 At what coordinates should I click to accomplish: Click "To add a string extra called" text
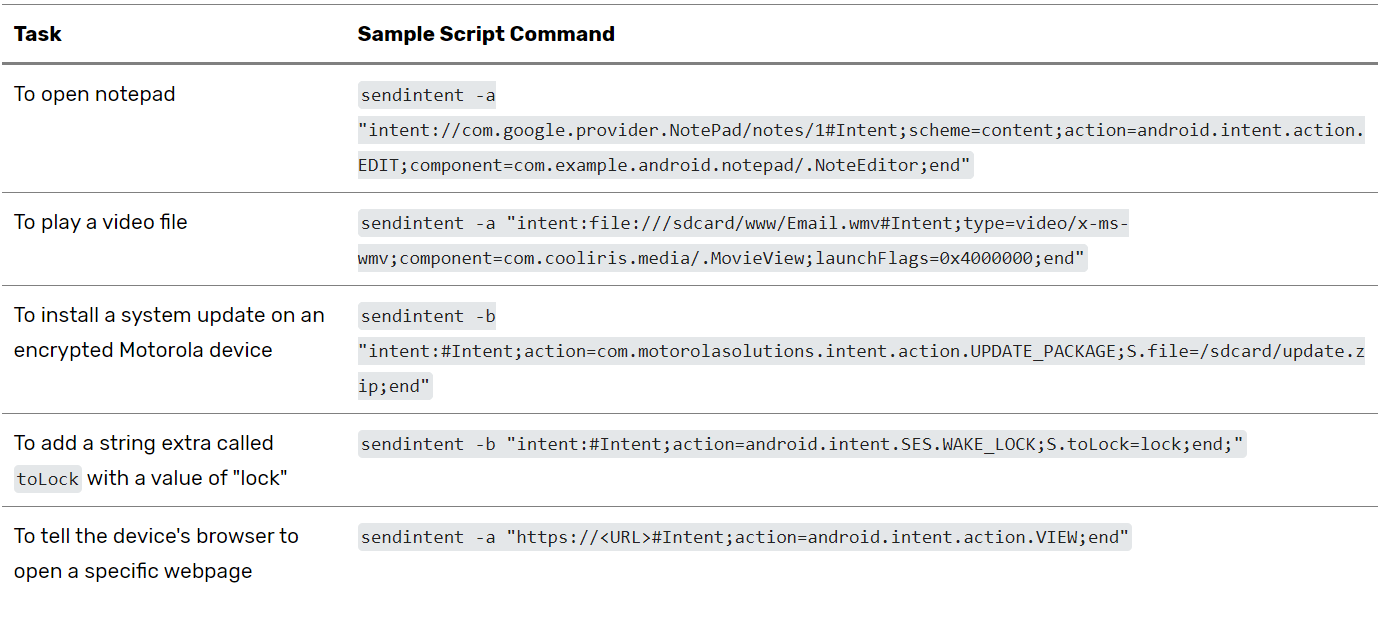(144, 443)
